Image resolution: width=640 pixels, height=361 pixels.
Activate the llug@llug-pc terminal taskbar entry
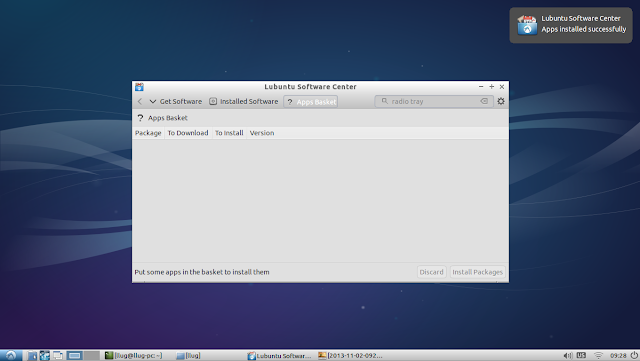pyautogui.click(x=134, y=356)
